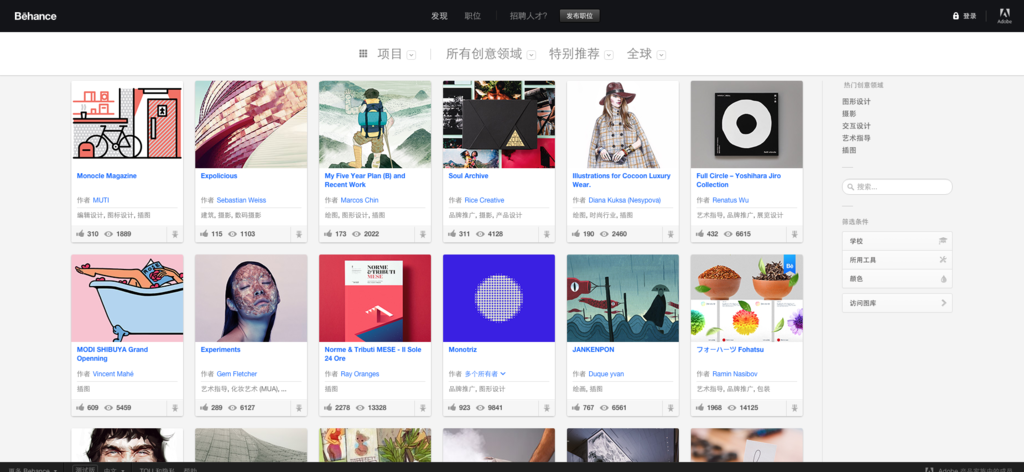Image resolution: width=1024 pixels, height=472 pixels.
Task: Open the Experiments face portrait thumbnail
Action: 251,298
